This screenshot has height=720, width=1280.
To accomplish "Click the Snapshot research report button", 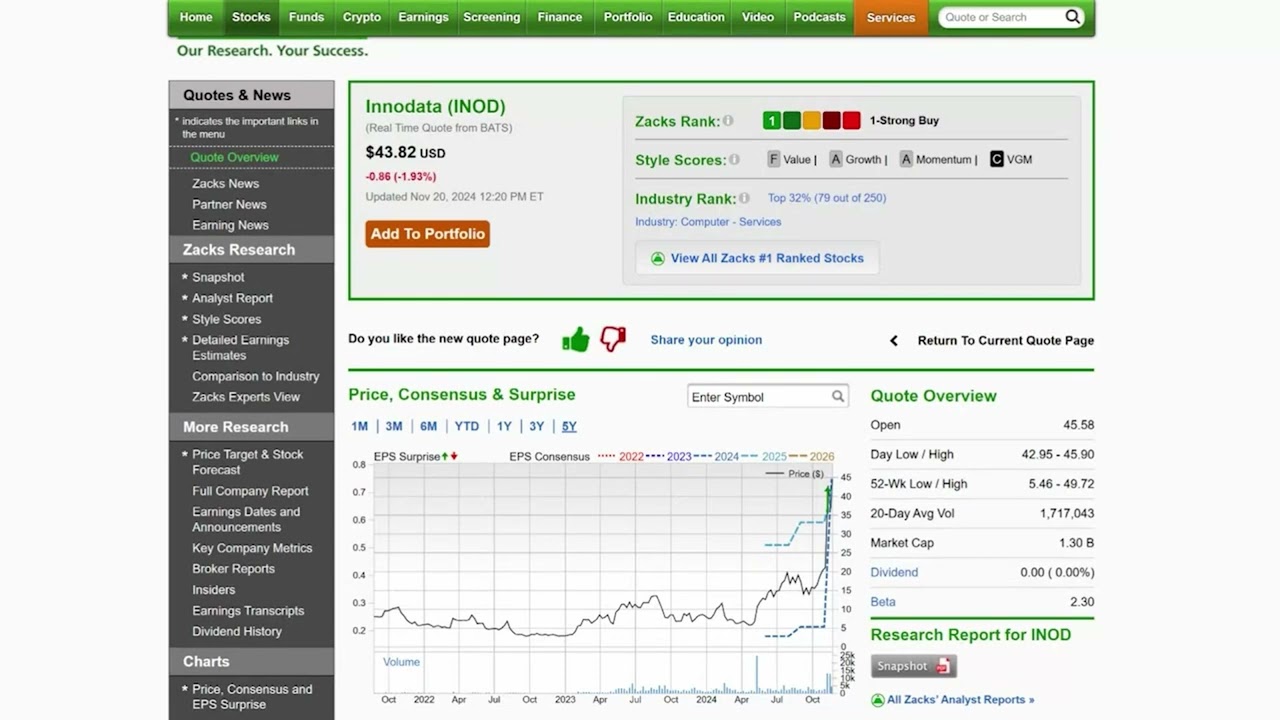I will click(914, 666).
